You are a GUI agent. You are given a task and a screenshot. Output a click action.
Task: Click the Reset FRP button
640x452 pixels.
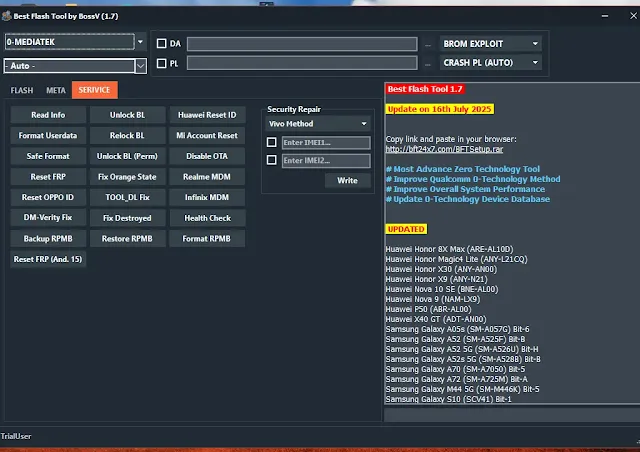[48, 177]
